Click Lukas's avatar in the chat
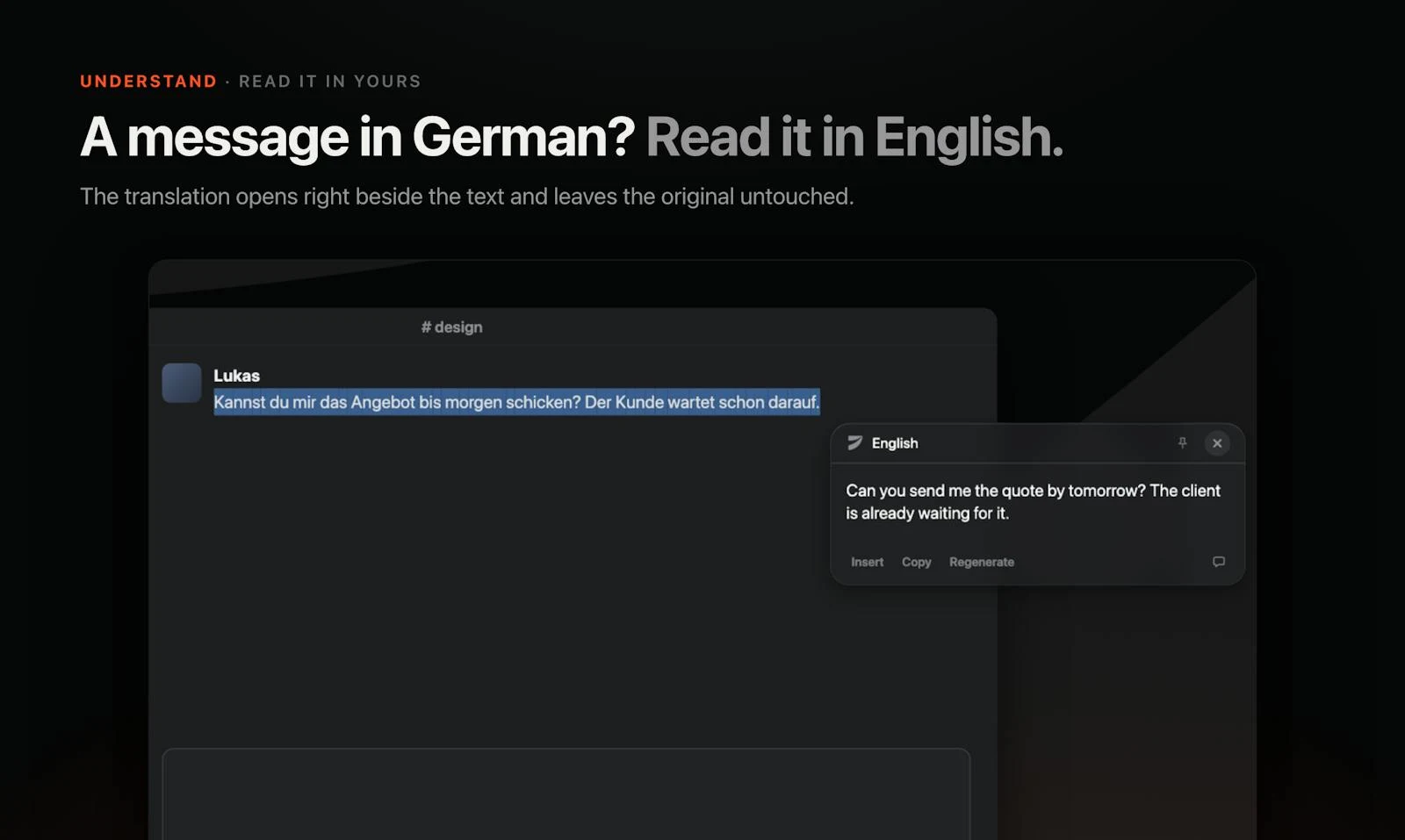Image resolution: width=1405 pixels, height=840 pixels. tap(182, 384)
